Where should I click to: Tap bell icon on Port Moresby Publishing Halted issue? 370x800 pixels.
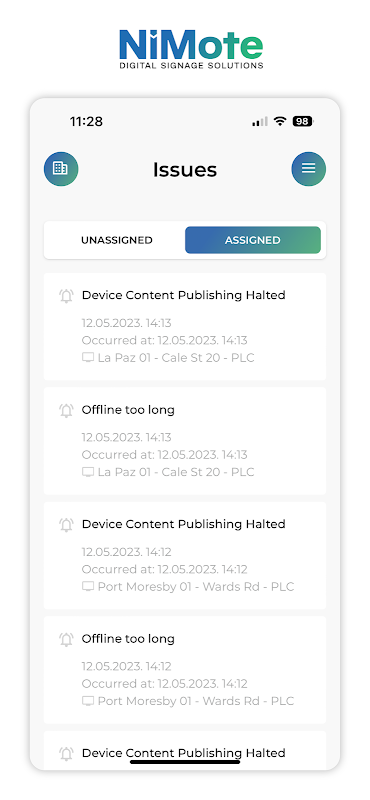tap(66, 525)
